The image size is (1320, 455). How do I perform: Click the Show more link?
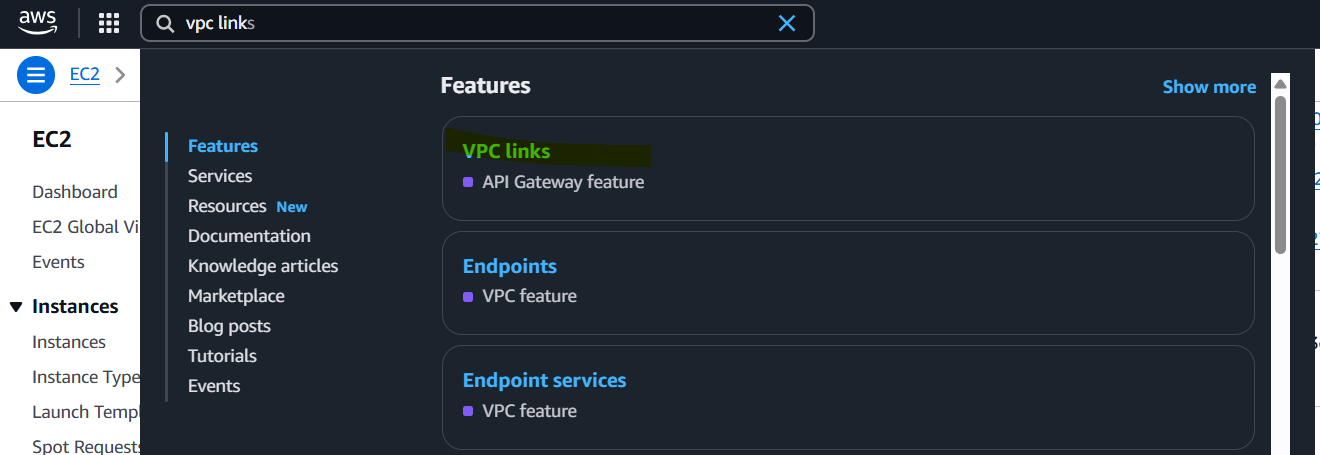(x=1209, y=87)
